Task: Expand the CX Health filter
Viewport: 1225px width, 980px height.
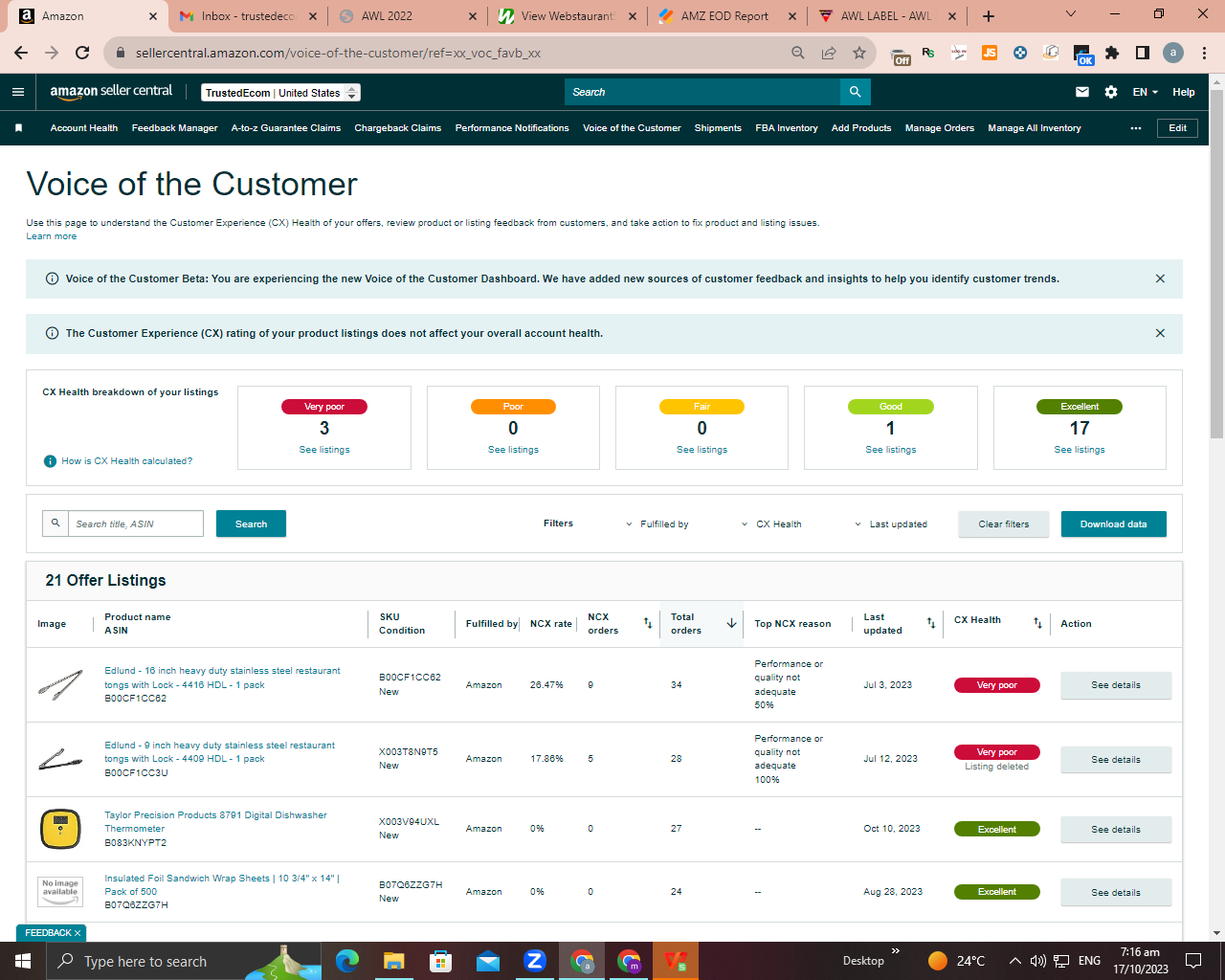Action: pyautogui.click(x=772, y=524)
